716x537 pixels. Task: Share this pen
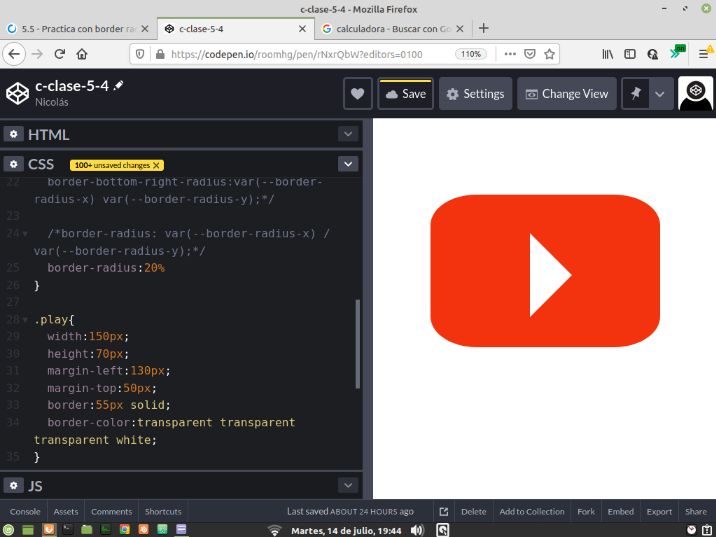tap(695, 512)
